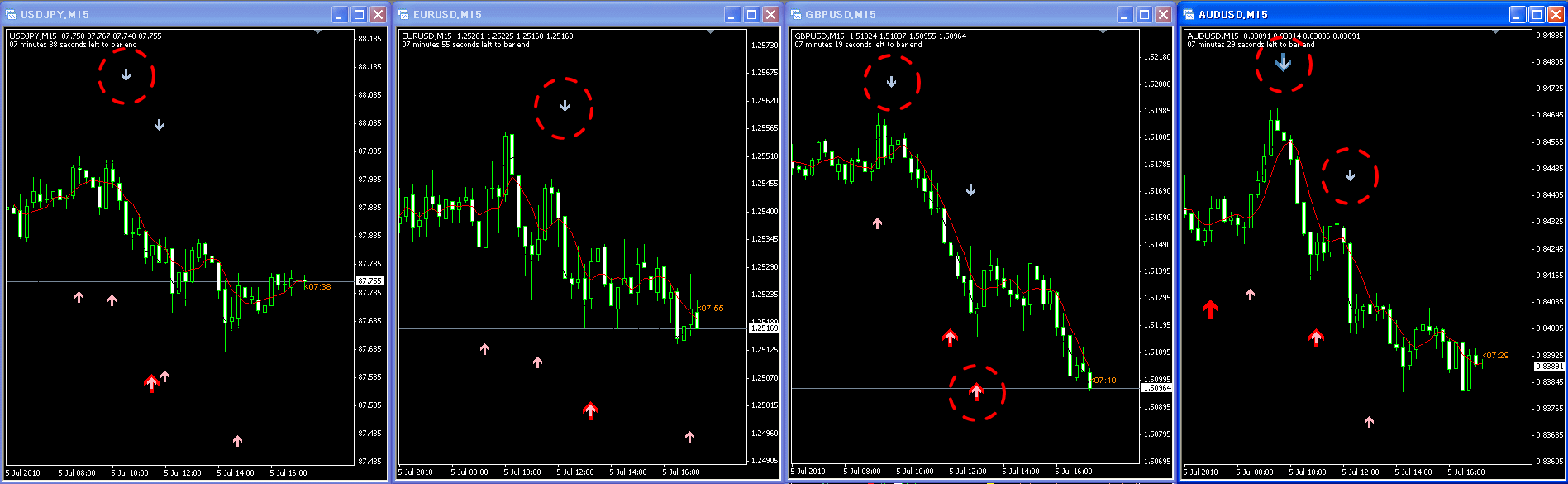
Task: Minimize the USDJPY,M15 chart window
Action: pyautogui.click(x=341, y=14)
